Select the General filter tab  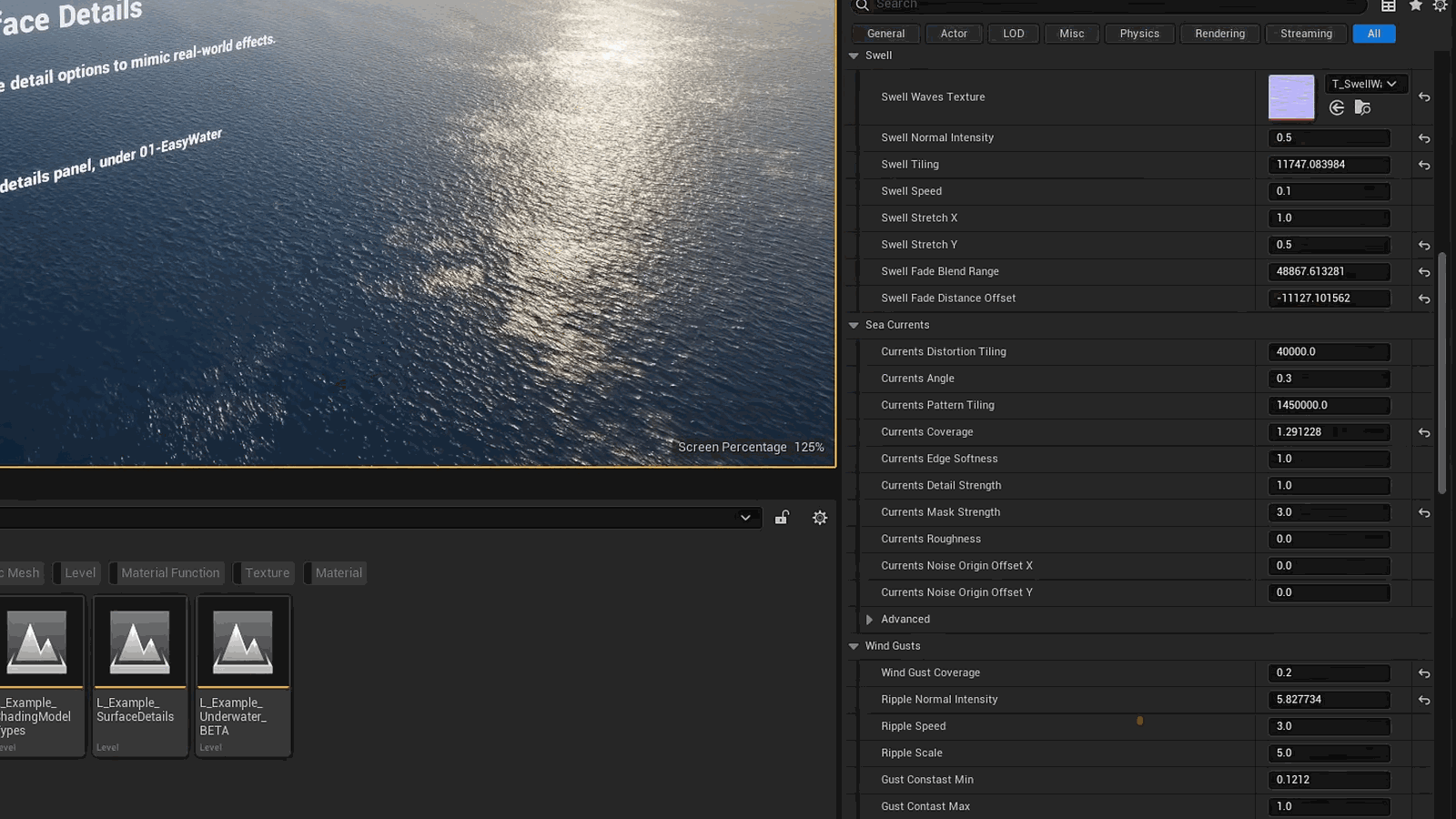coord(885,34)
